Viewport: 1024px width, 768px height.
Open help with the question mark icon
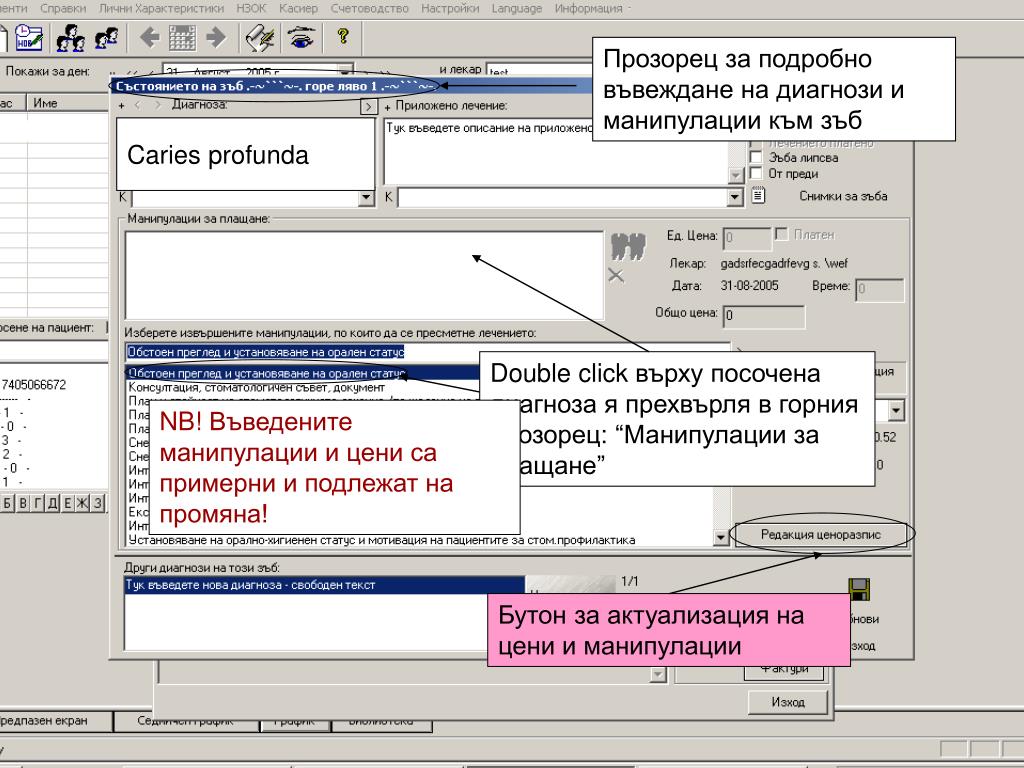(343, 37)
